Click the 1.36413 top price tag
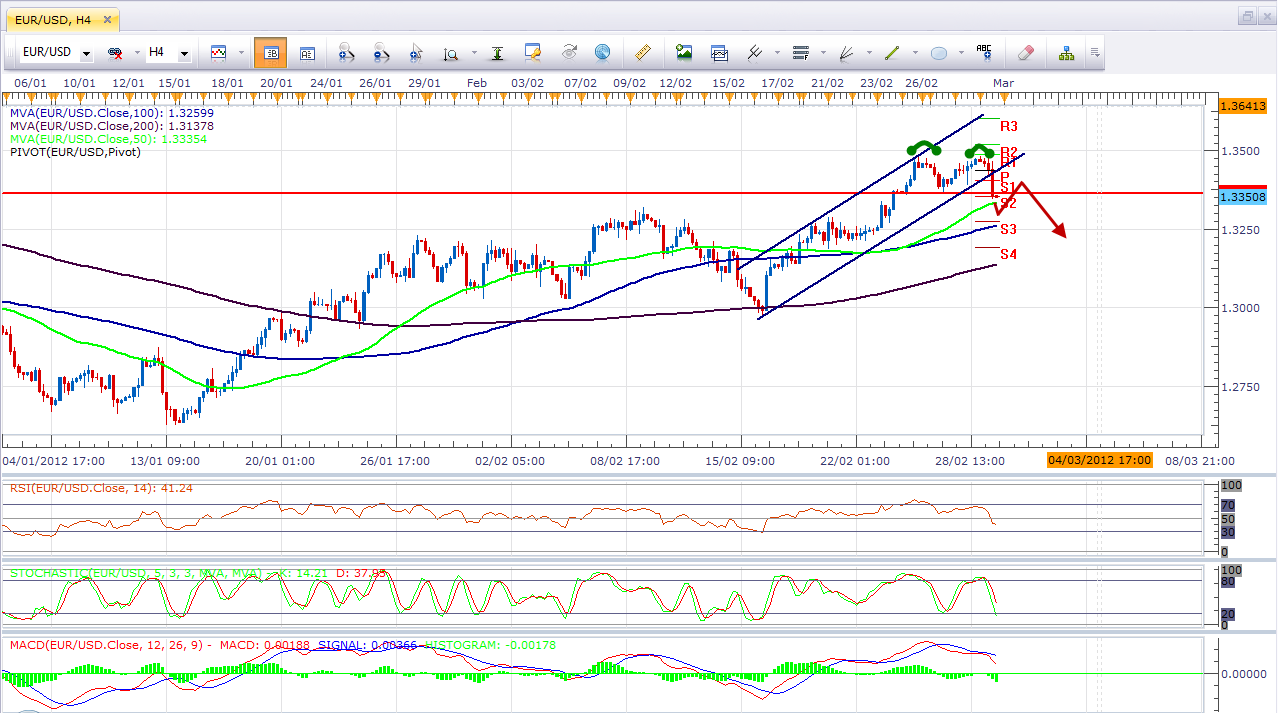The width and height of the screenshot is (1278, 713). click(1243, 105)
